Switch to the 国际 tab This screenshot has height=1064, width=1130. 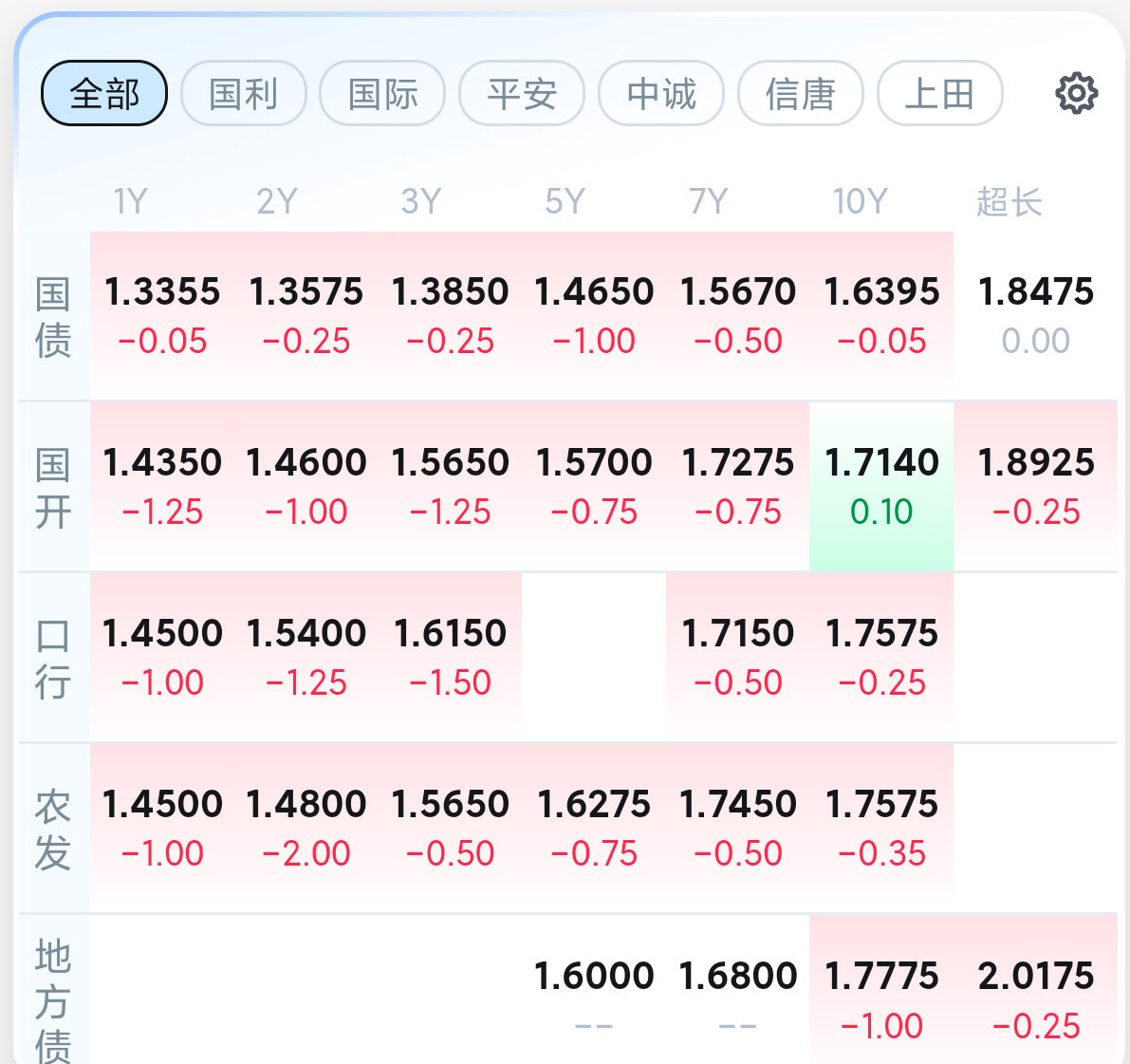[382, 93]
